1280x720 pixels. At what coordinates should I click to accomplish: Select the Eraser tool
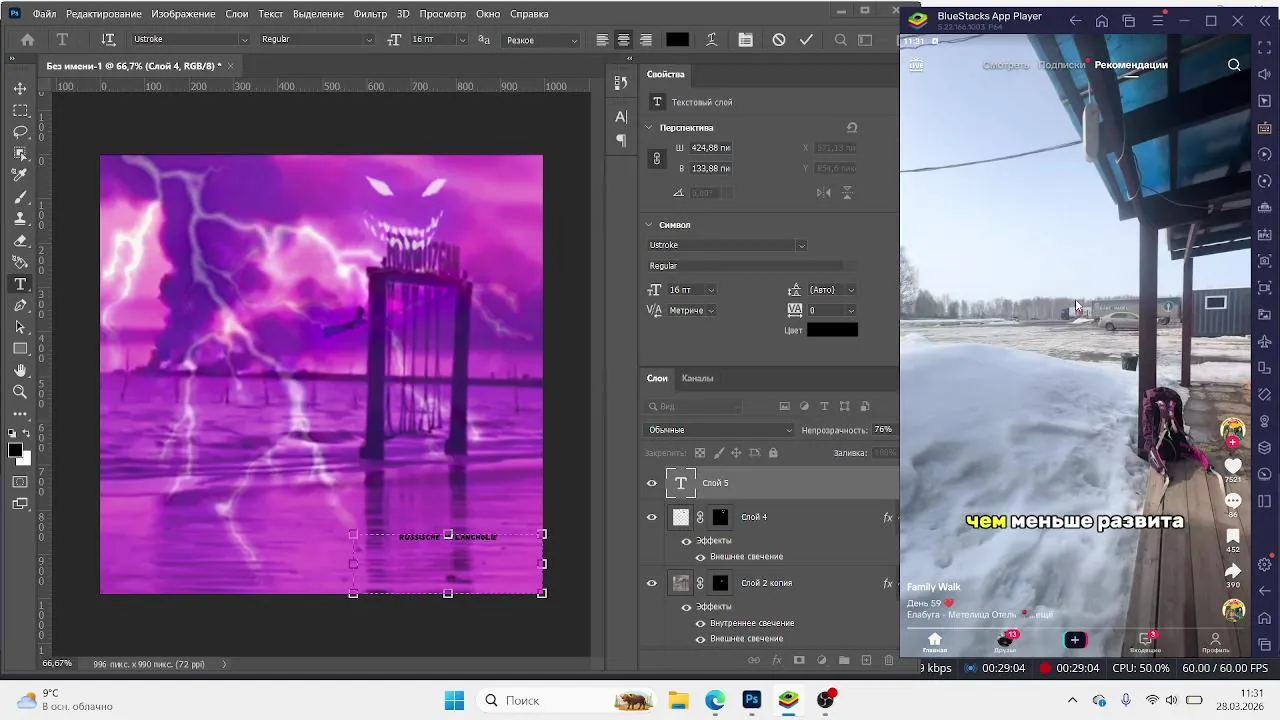pyautogui.click(x=20, y=240)
